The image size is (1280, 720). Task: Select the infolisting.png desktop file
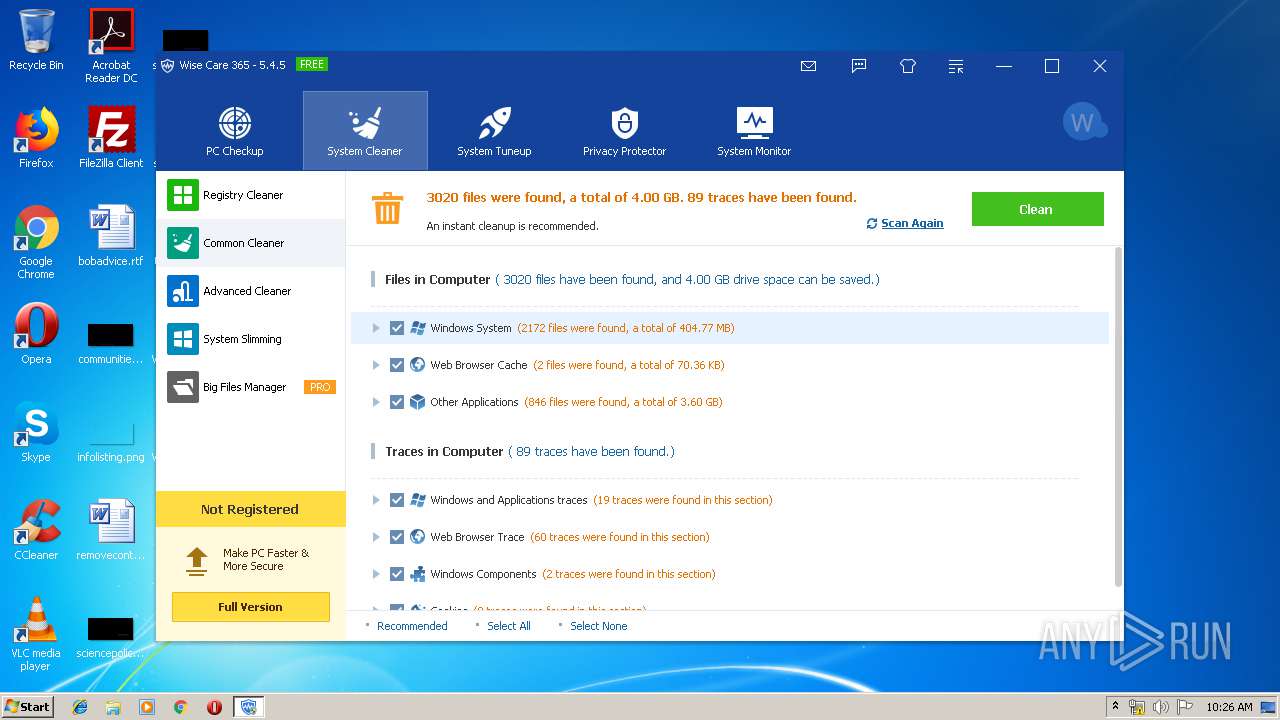point(111,440)
